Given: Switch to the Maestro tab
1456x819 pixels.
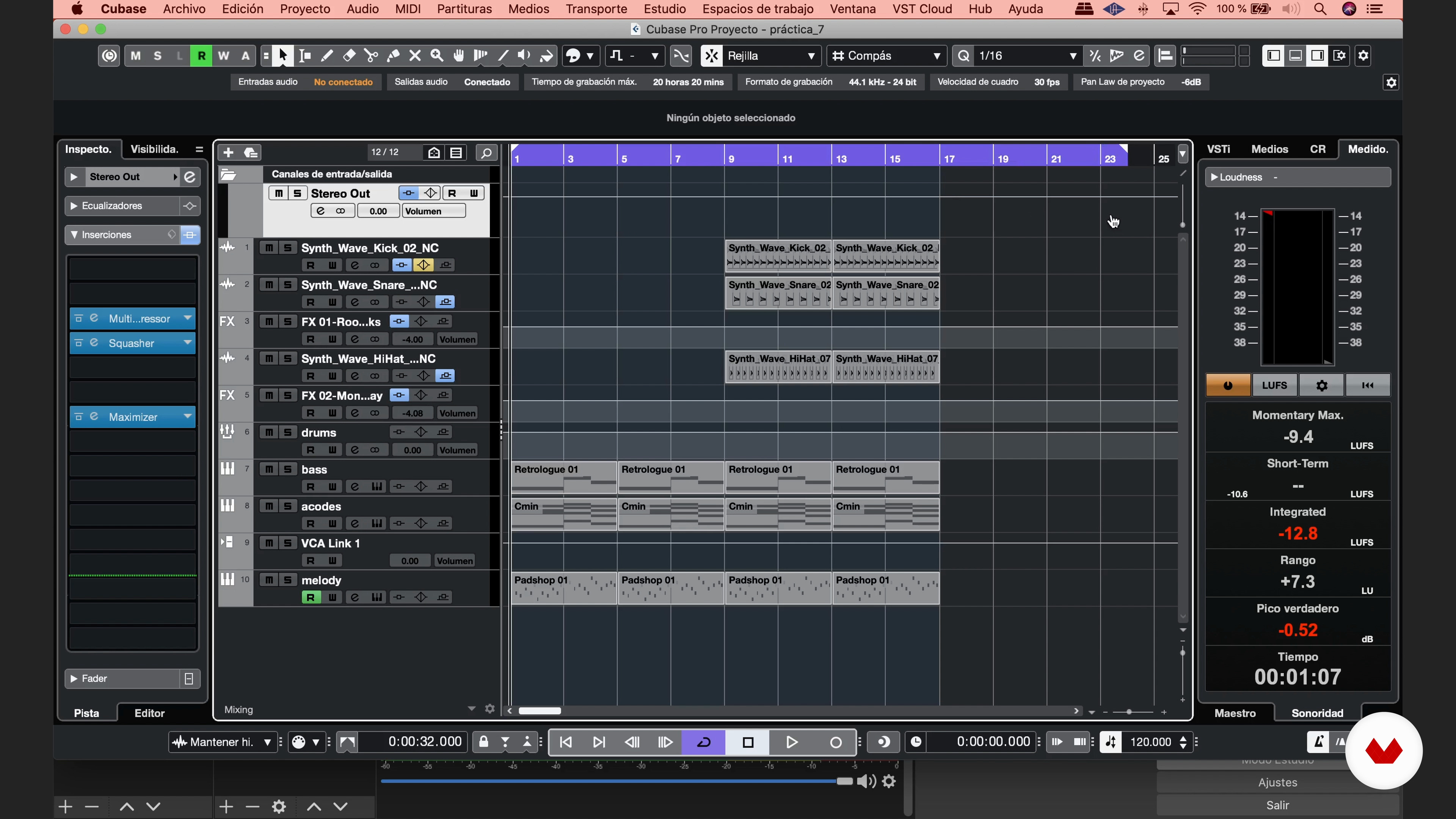Looking at the screenshot, I should click(1235, 713).
